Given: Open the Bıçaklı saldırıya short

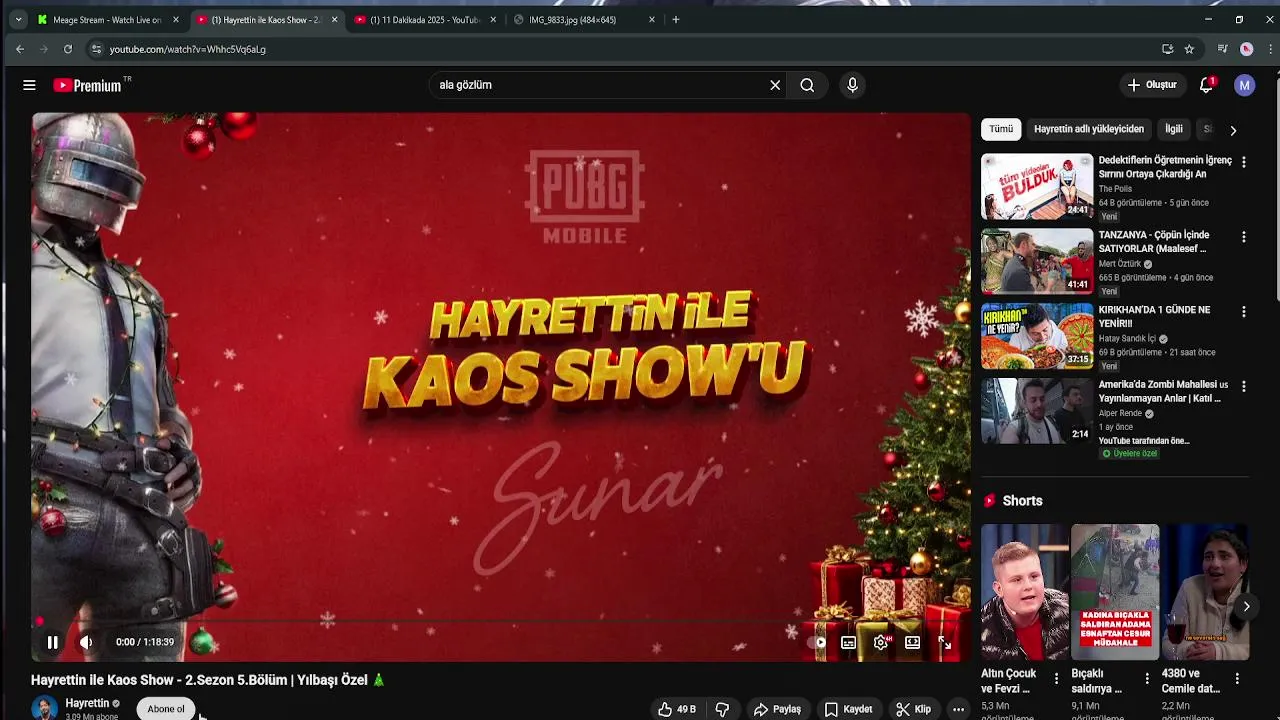Looking at the screenshot, I should (1115, 592).
